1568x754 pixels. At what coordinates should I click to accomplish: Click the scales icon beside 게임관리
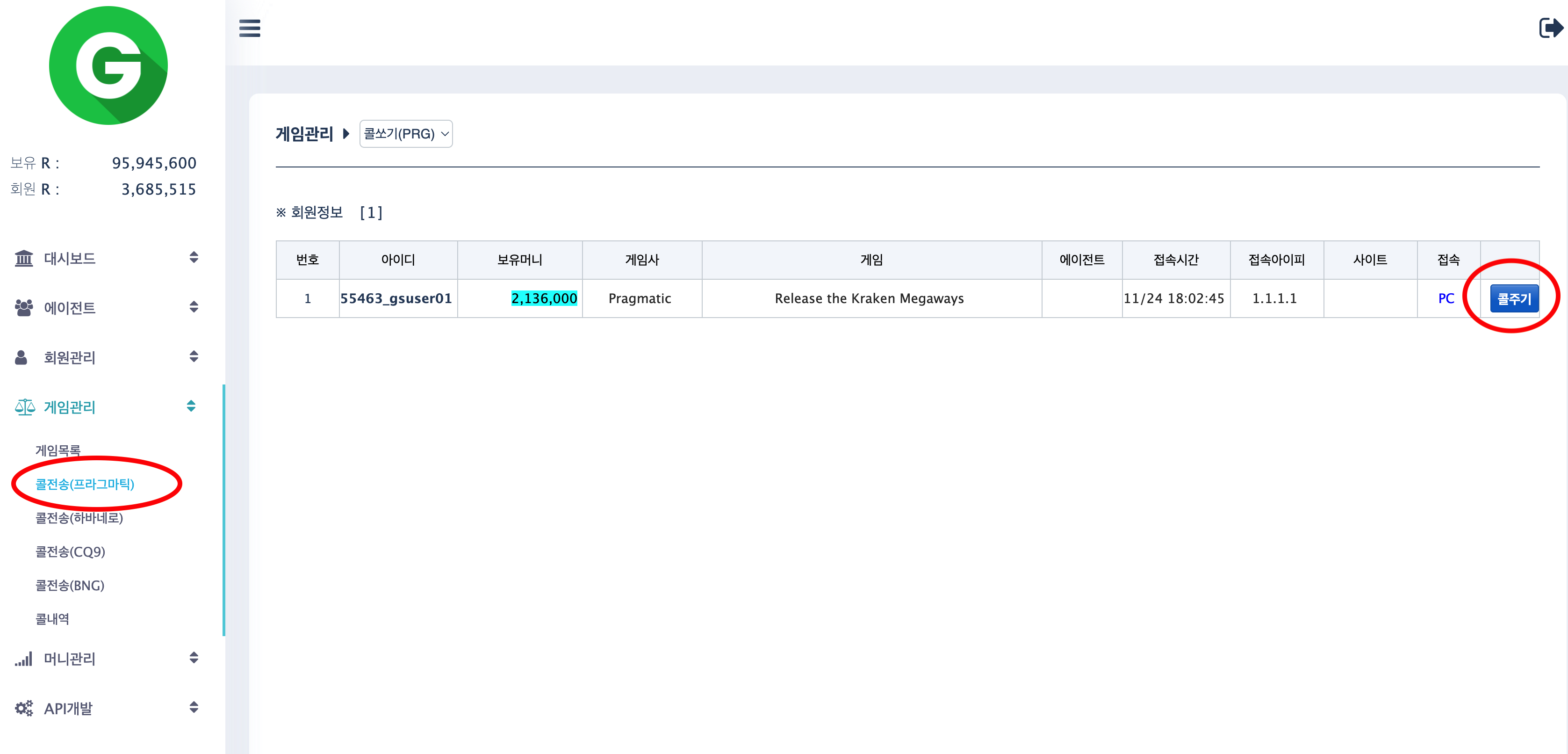(24, 407)
